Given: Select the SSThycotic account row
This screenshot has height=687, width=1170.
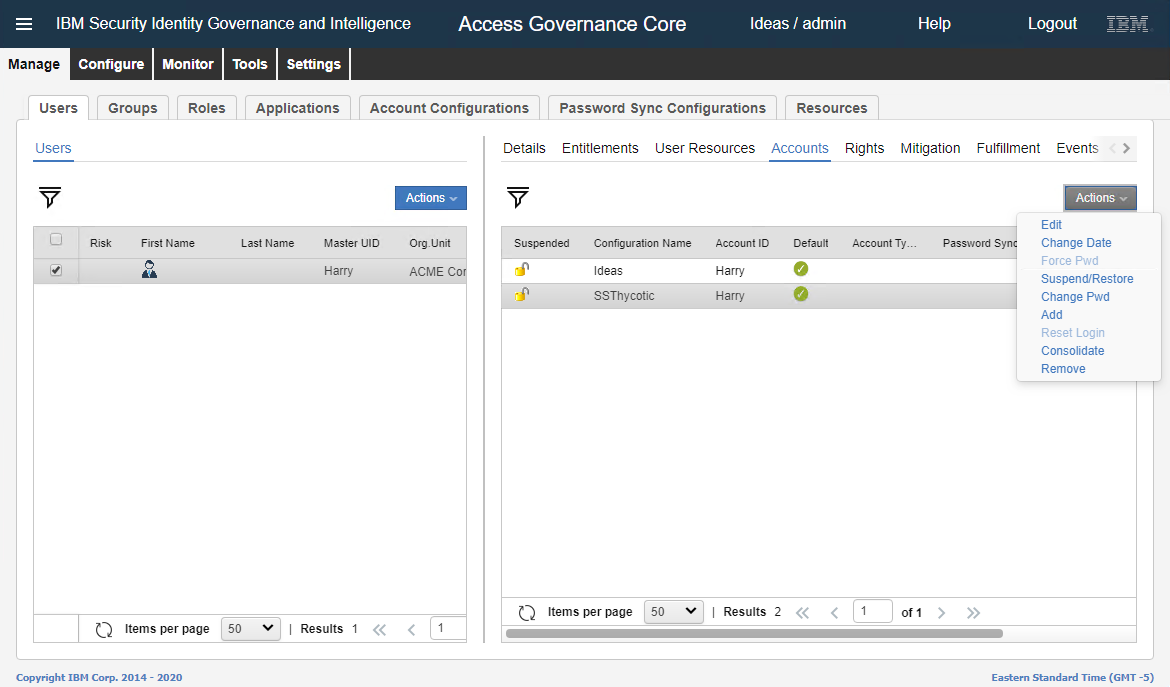Looking at the screenshot, I should (759, 295).
